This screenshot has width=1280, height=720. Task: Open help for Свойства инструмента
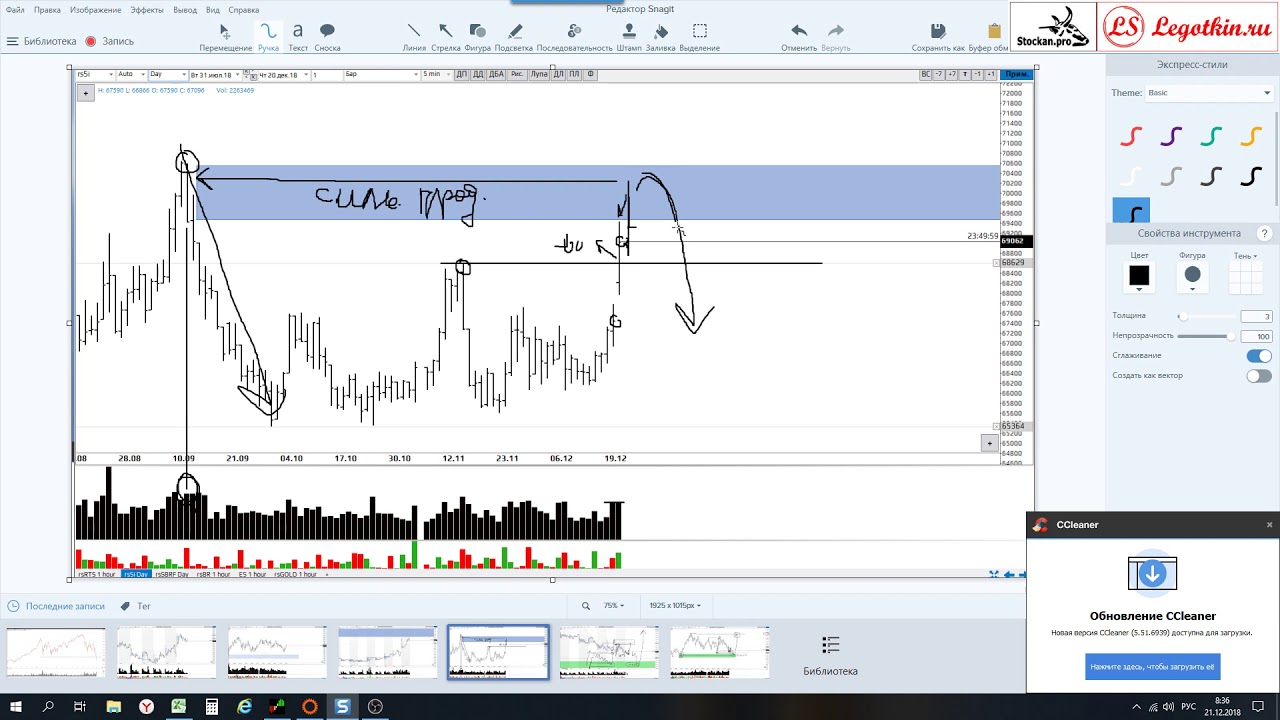[x=1265, y=234]
